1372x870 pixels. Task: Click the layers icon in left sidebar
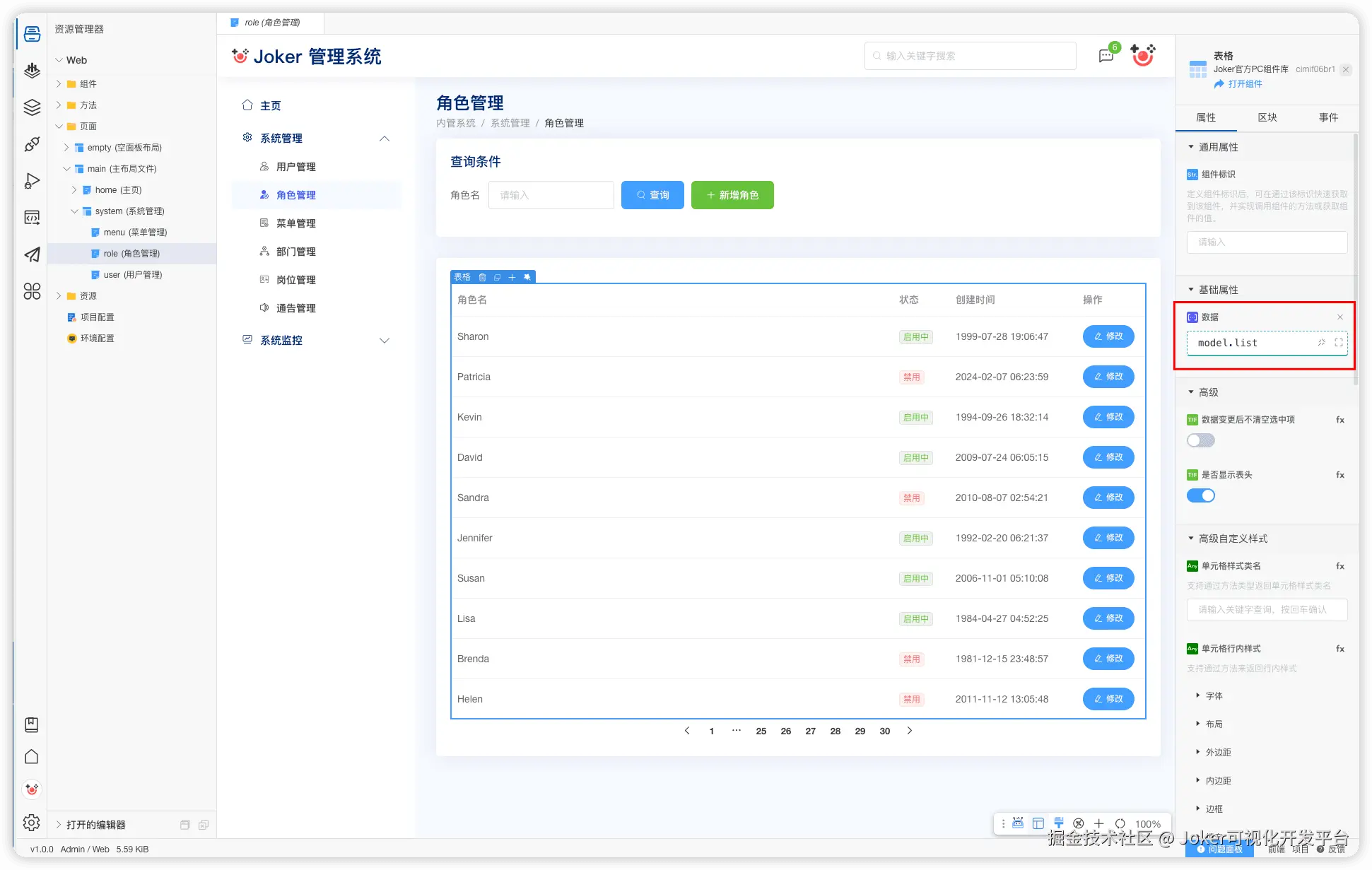point(32,107)
